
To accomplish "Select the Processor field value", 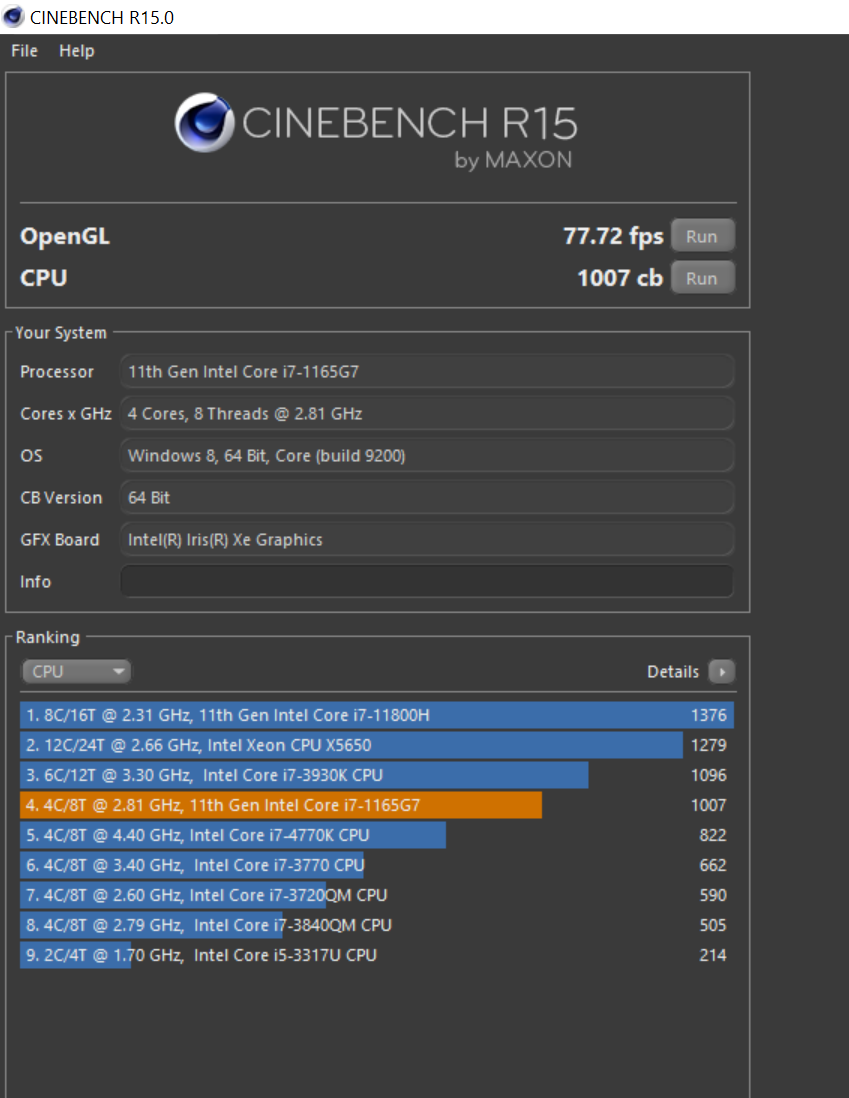I will pos(427,371).
